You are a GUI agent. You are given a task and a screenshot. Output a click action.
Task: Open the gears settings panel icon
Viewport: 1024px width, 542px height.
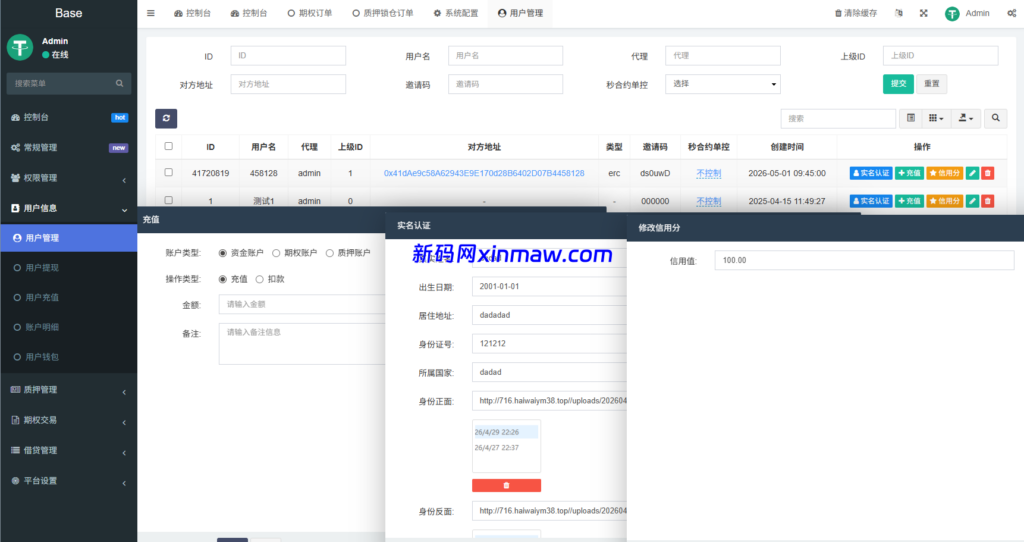[x=1012, y=13]
